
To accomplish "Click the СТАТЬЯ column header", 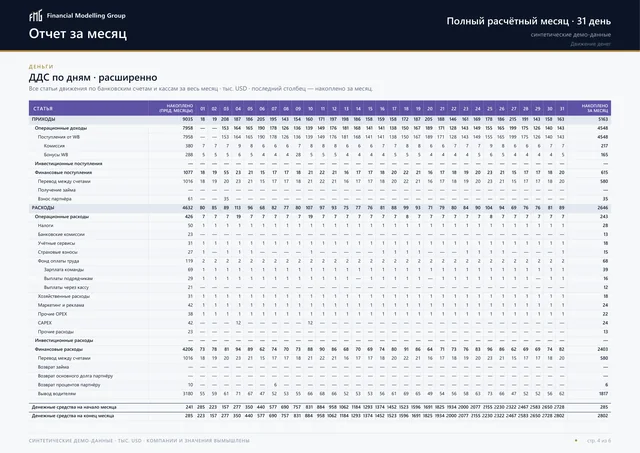I will 43,109.
